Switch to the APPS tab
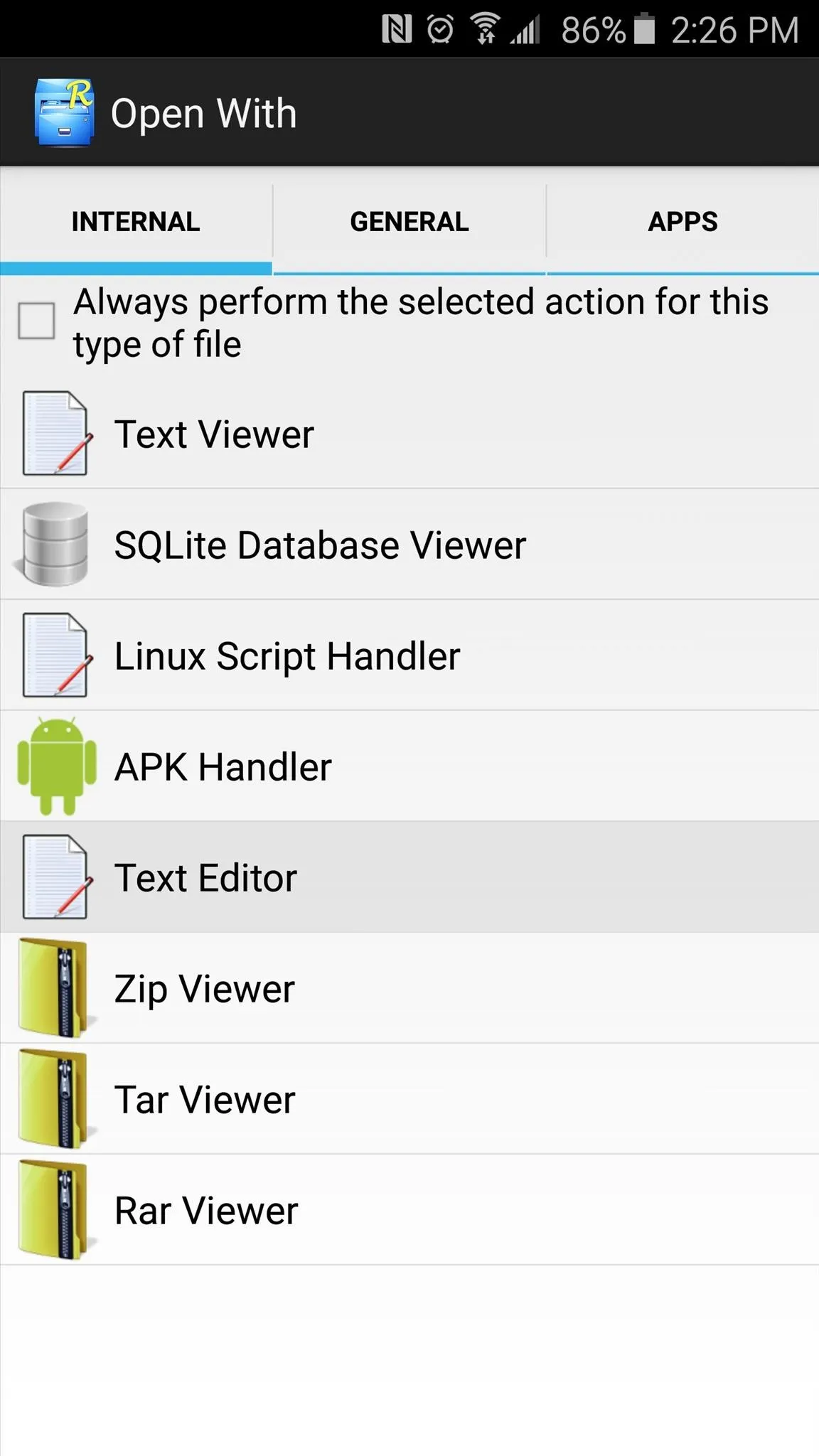819x1456 pixels. point(682,222)
